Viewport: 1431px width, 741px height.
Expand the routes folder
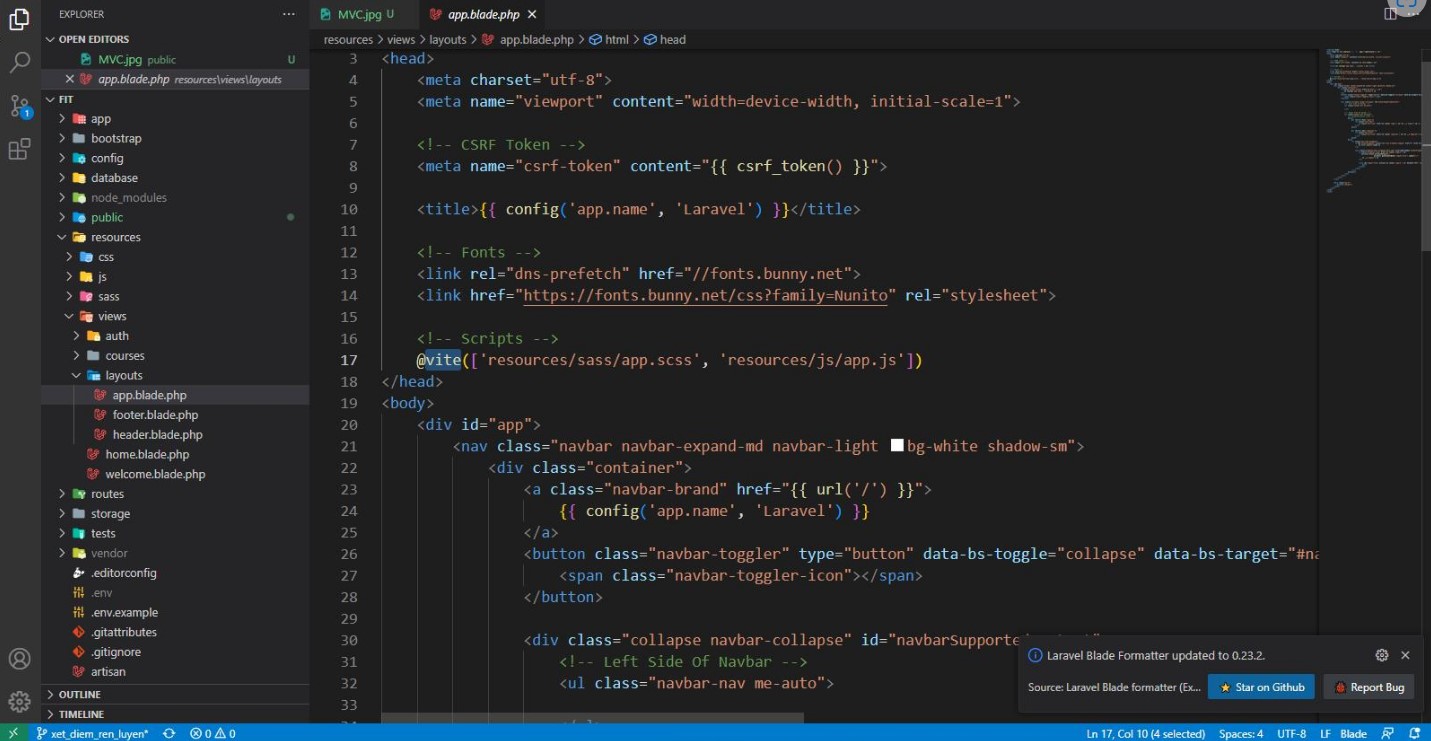(x=107, y=494)
